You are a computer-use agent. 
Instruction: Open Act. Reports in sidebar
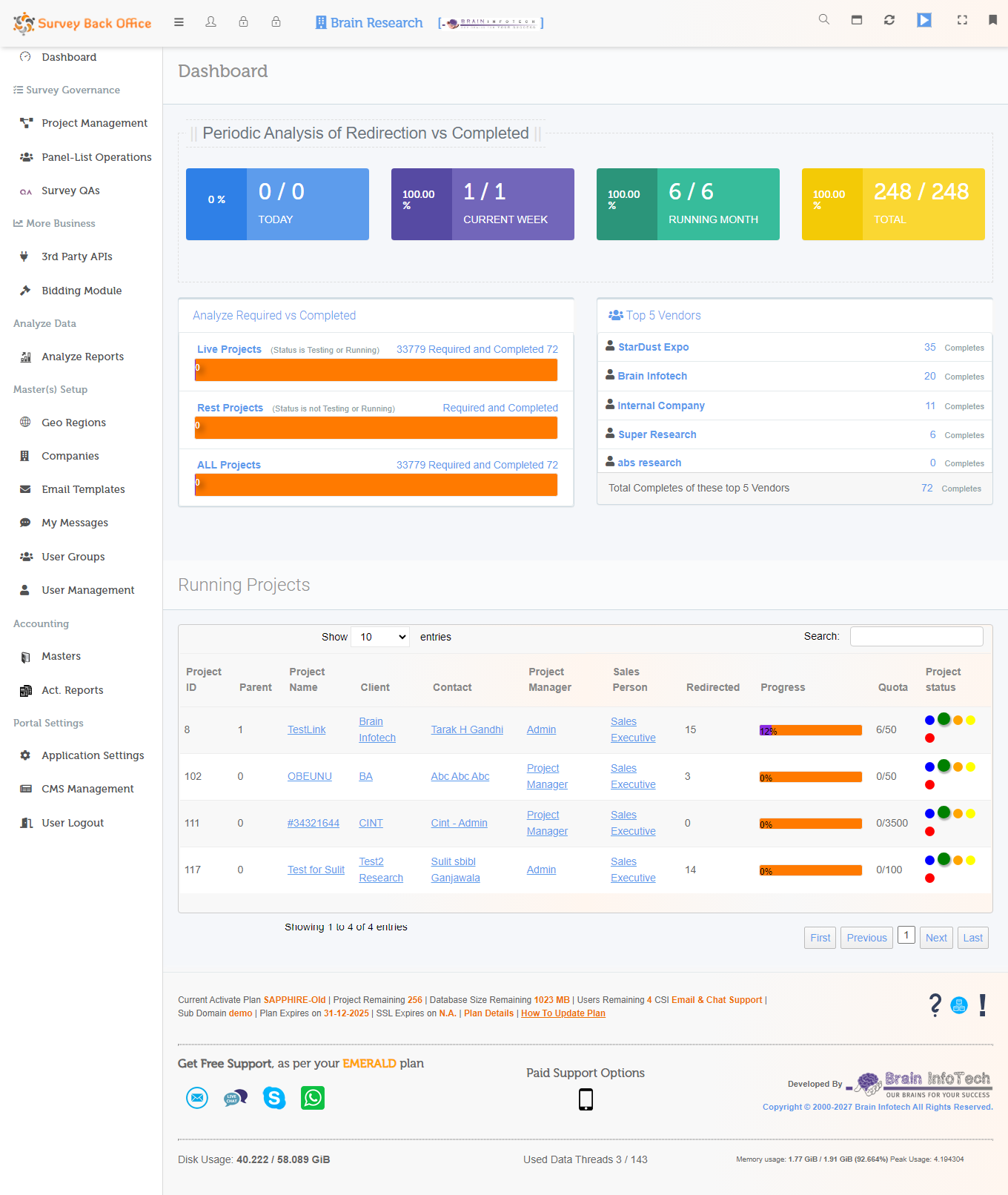73,690
